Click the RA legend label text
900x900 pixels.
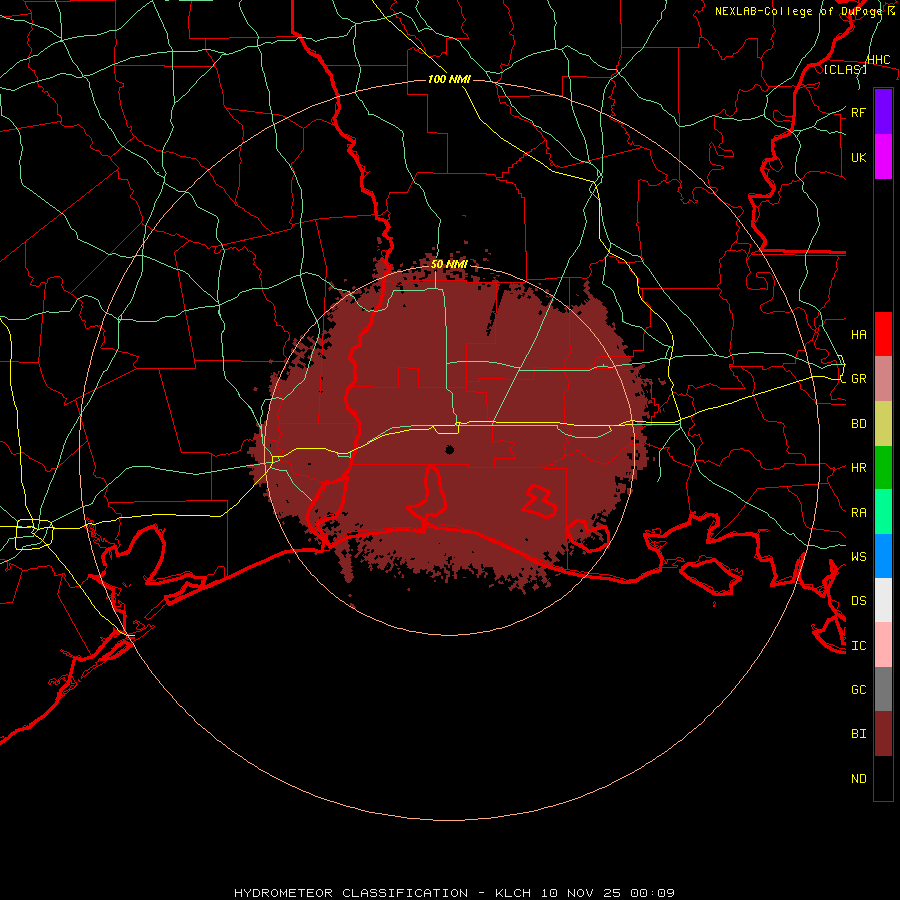tap(859, 513)
